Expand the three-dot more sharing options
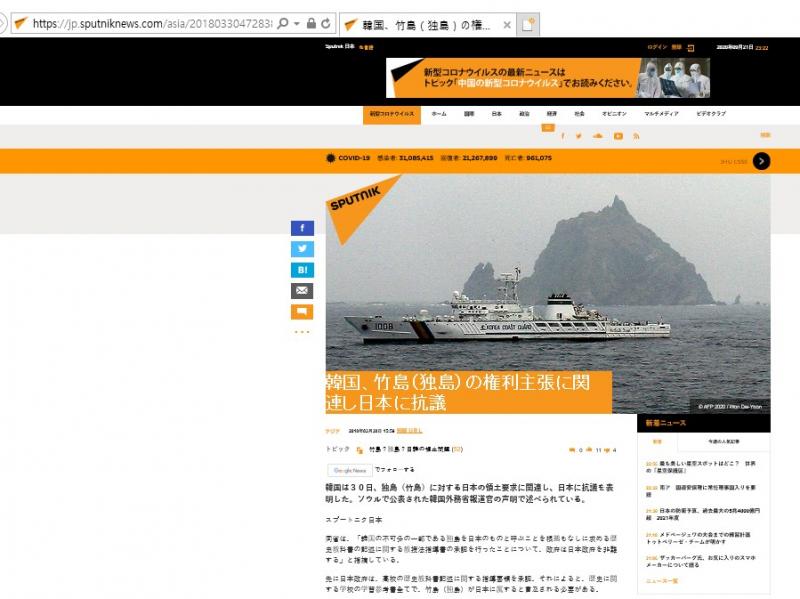The image size is (800, 599). pyautogui.click(x=302, y=332)
